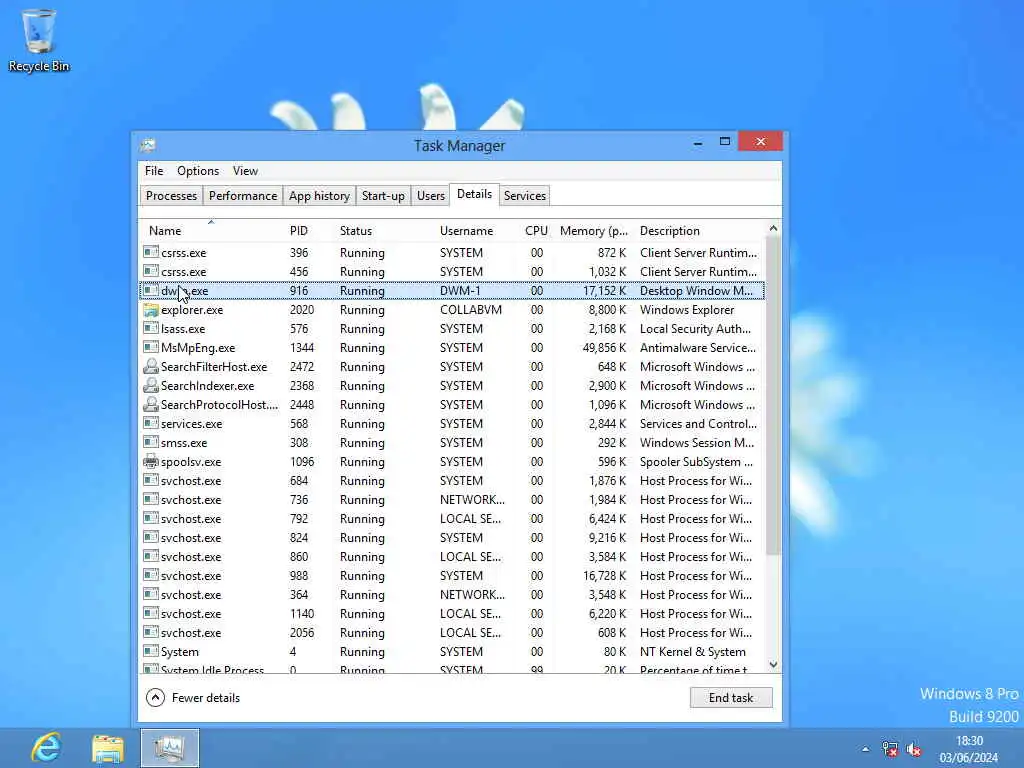The image size is (1024, 768).
Task: Switch to the App history tab
Action: pos(319,196)
